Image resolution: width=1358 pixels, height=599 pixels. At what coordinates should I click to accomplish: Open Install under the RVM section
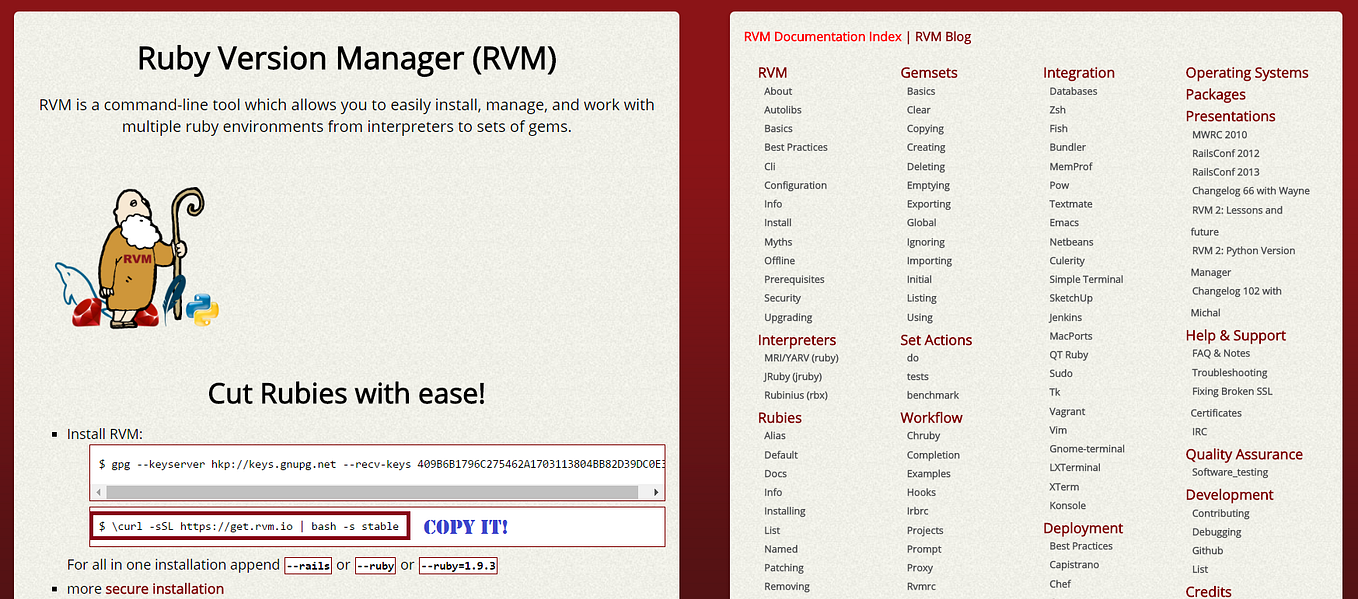click(x=777, y=222)
